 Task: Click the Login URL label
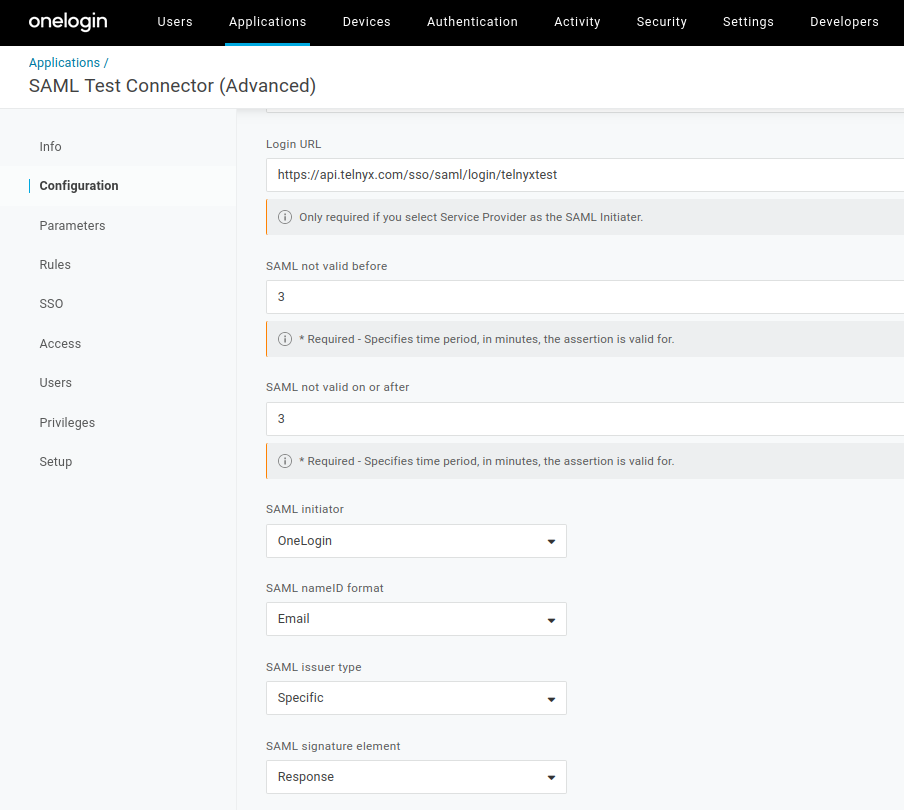tap(293, 144)
